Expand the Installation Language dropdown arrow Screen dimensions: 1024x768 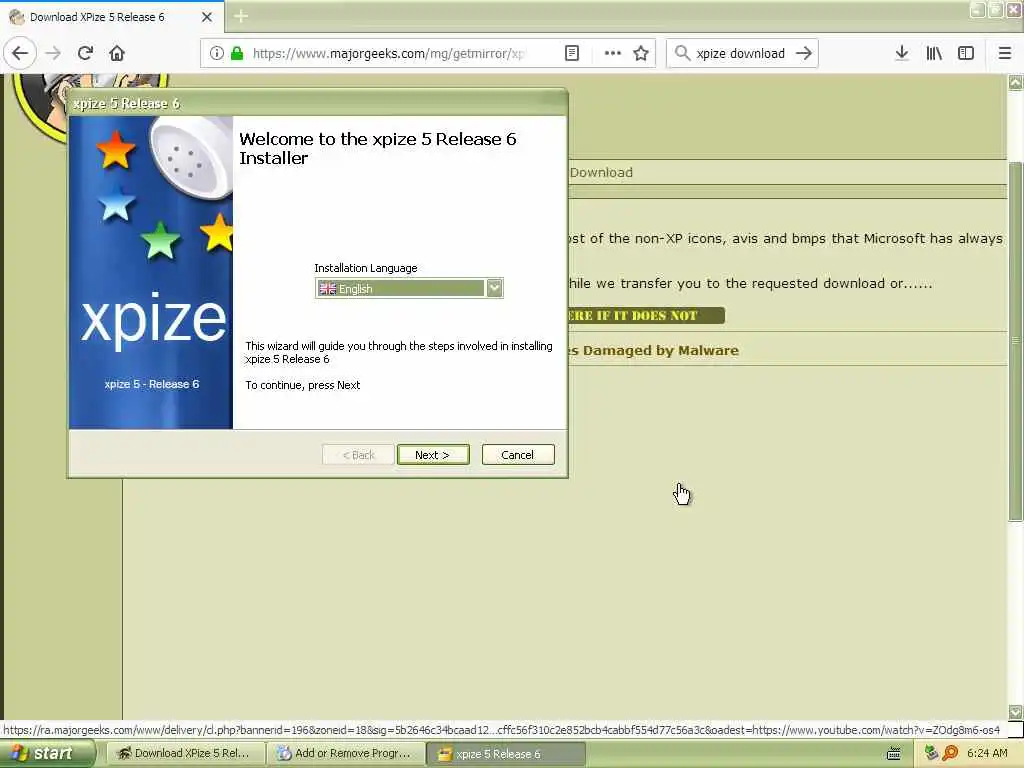494,288
